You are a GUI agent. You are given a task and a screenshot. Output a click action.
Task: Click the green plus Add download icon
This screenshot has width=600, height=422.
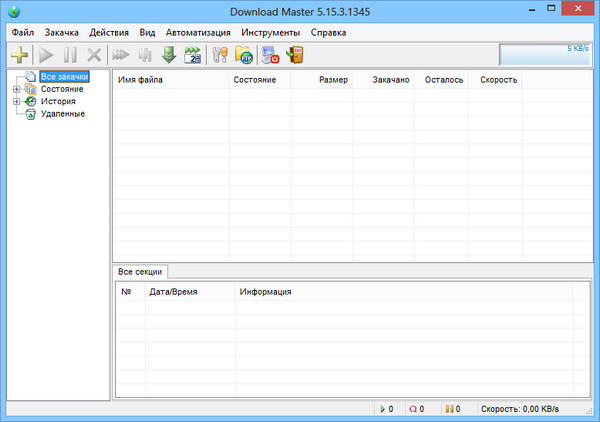(19, 55)
